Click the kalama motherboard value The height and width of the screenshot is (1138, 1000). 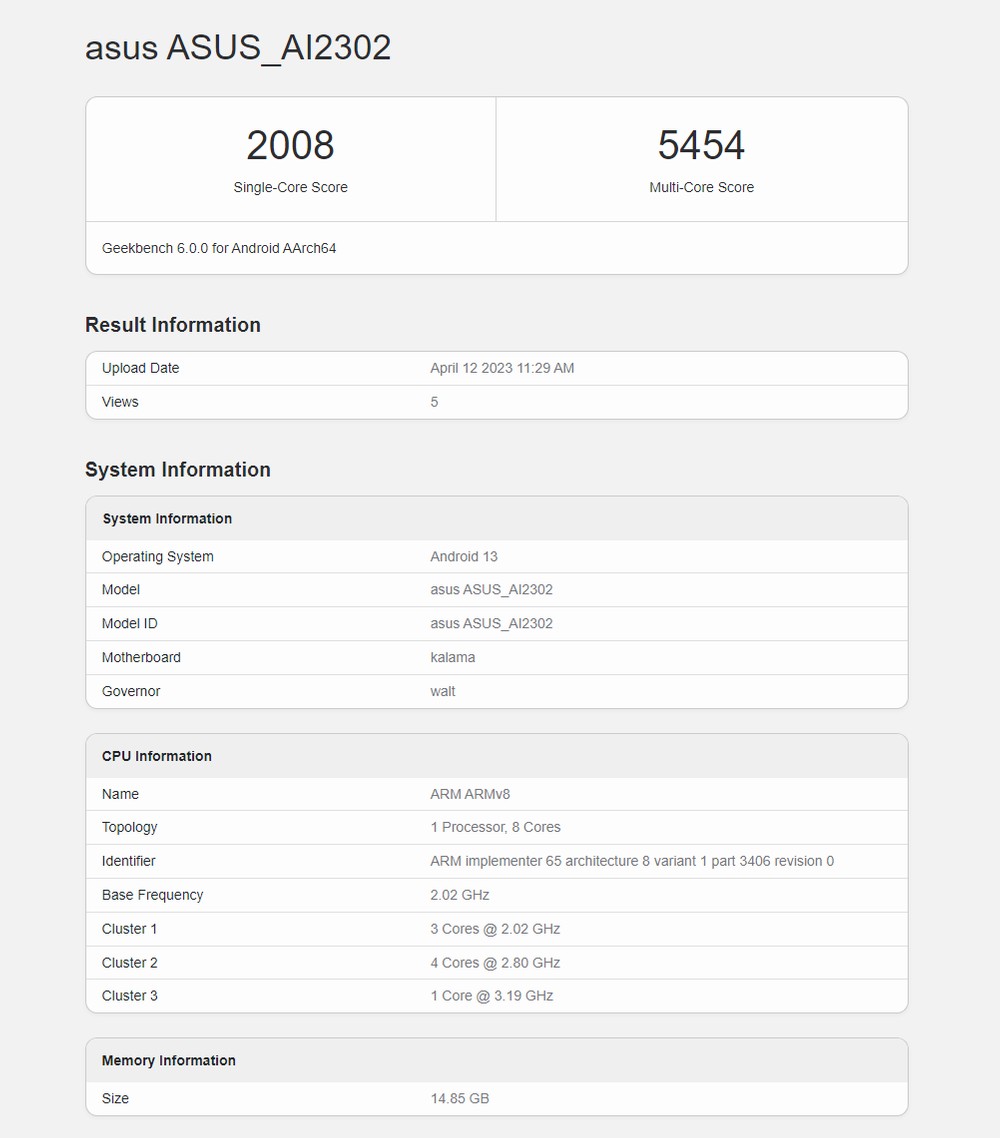[453, 658]
